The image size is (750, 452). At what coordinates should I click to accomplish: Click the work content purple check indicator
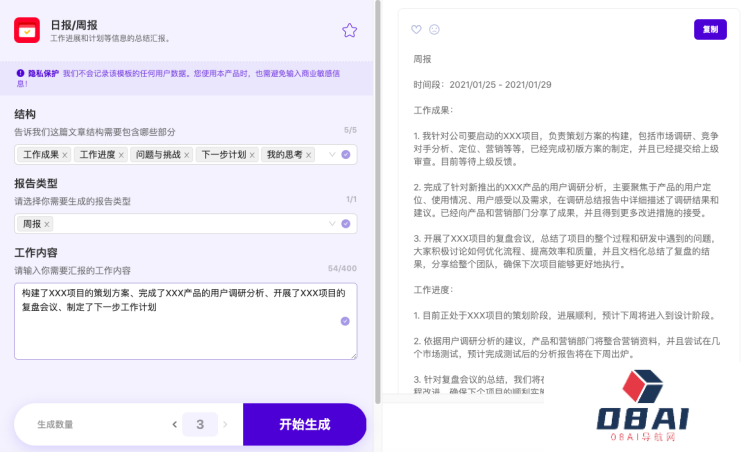tap(345, 321)
